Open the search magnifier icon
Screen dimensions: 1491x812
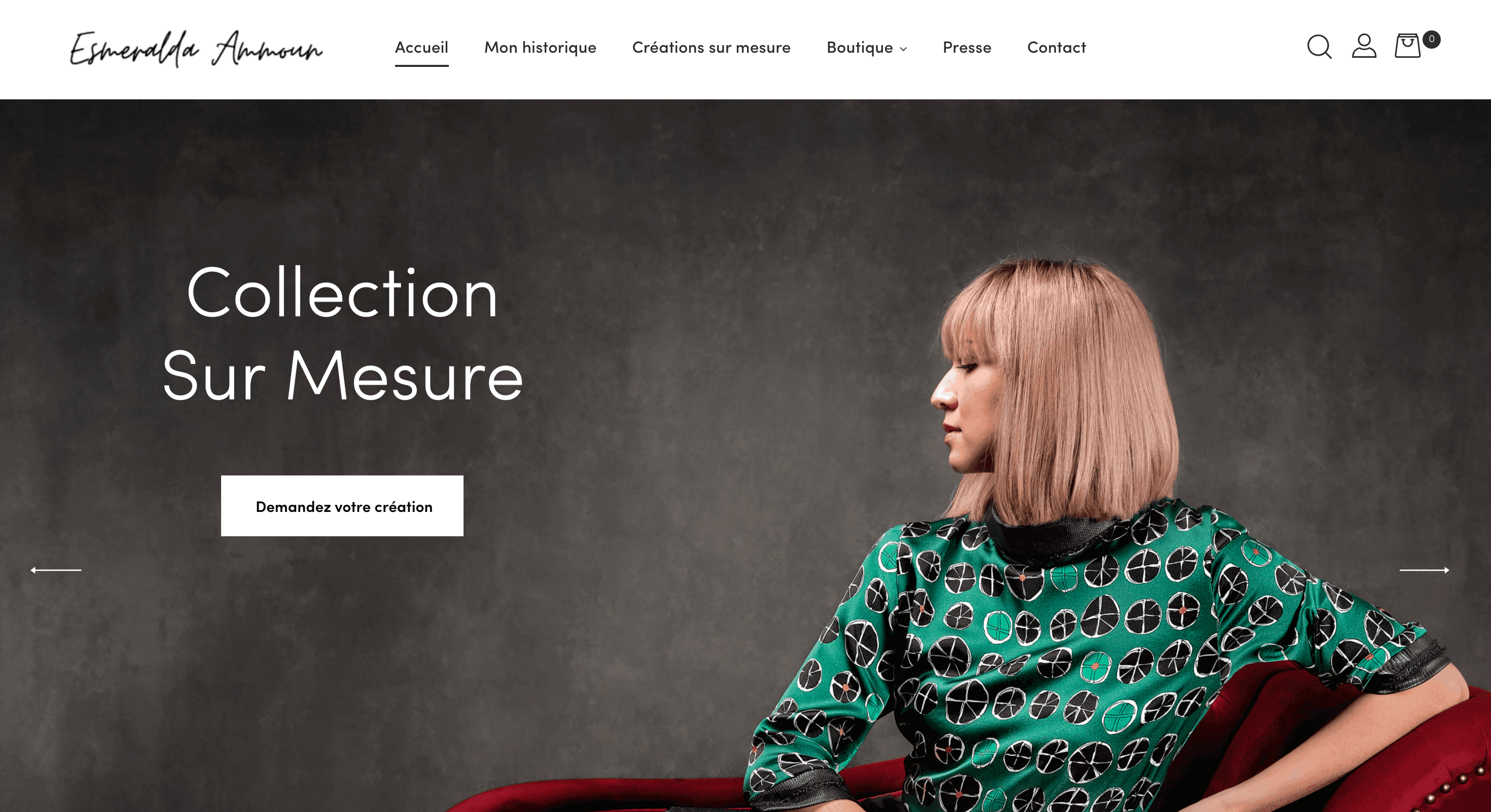(1319, 47)
